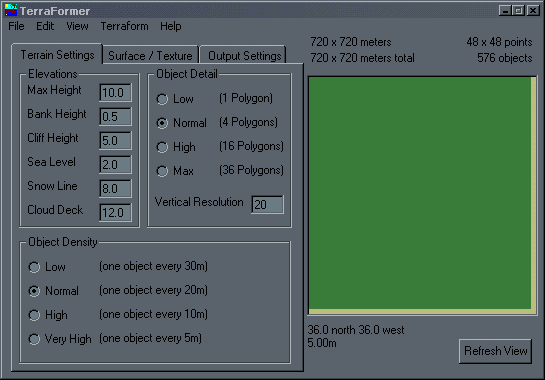This screenshot has height=380, width=545.
Task: Click the '5.00m' elevation readout
Action: 322,343
